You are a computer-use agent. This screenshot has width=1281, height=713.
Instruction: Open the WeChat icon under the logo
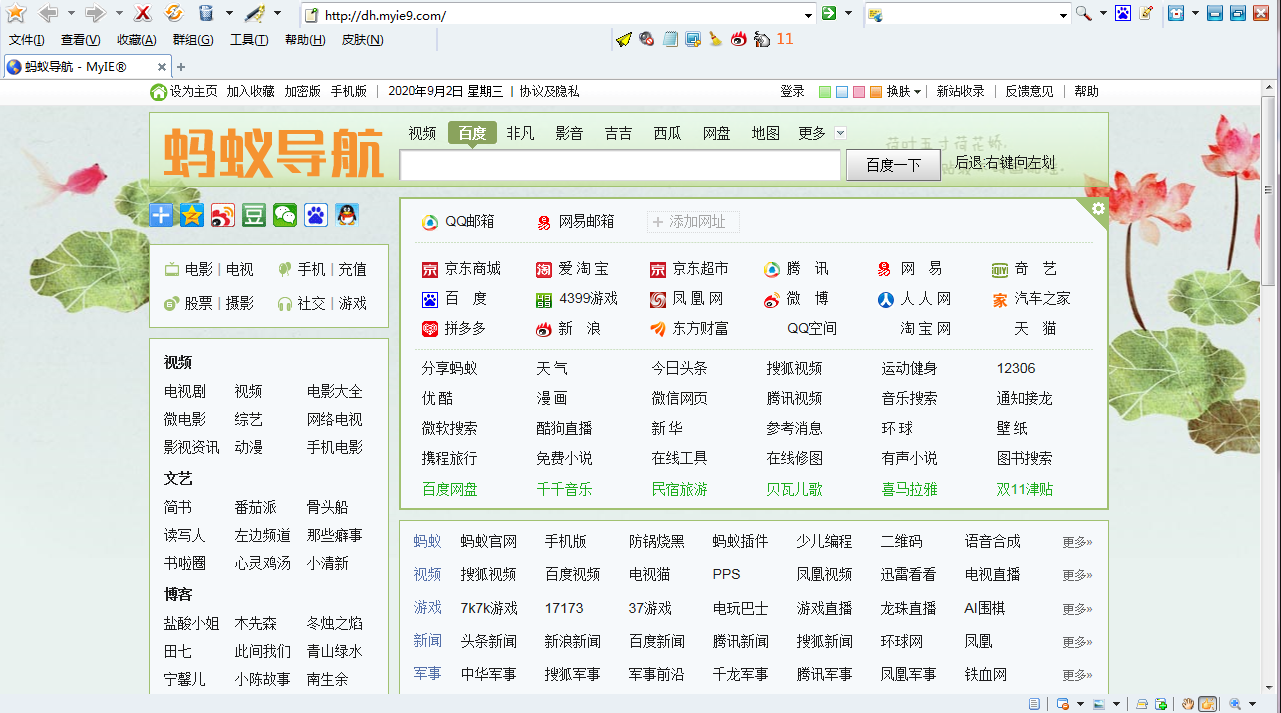(x=285, y=215)
